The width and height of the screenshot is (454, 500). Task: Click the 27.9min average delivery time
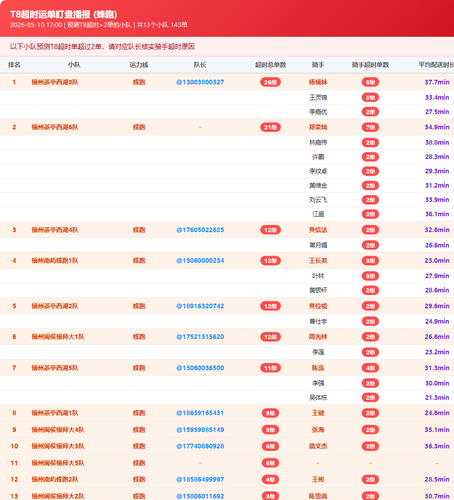point(437,276)
